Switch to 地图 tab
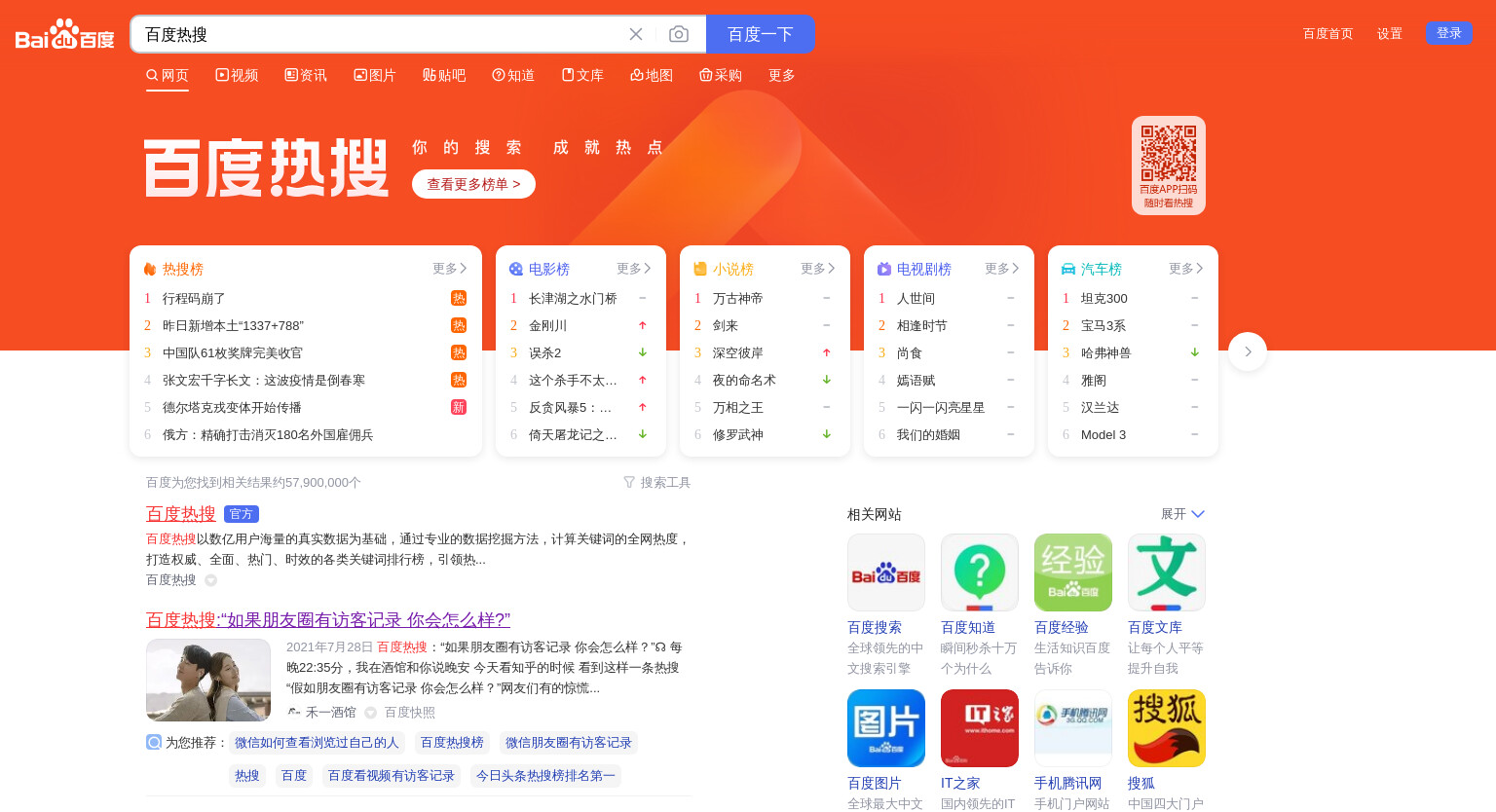 (652, 75)
